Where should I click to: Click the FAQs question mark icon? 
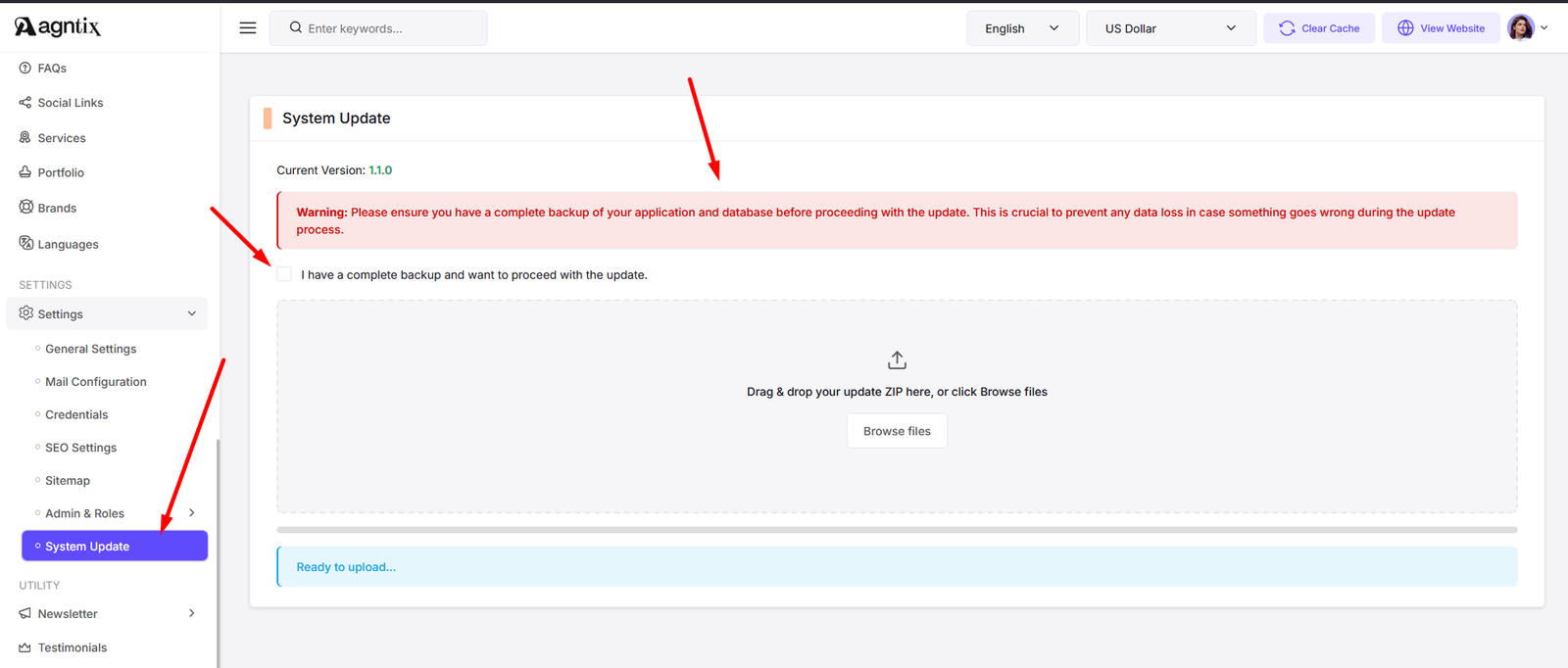[x=25, y=68]
